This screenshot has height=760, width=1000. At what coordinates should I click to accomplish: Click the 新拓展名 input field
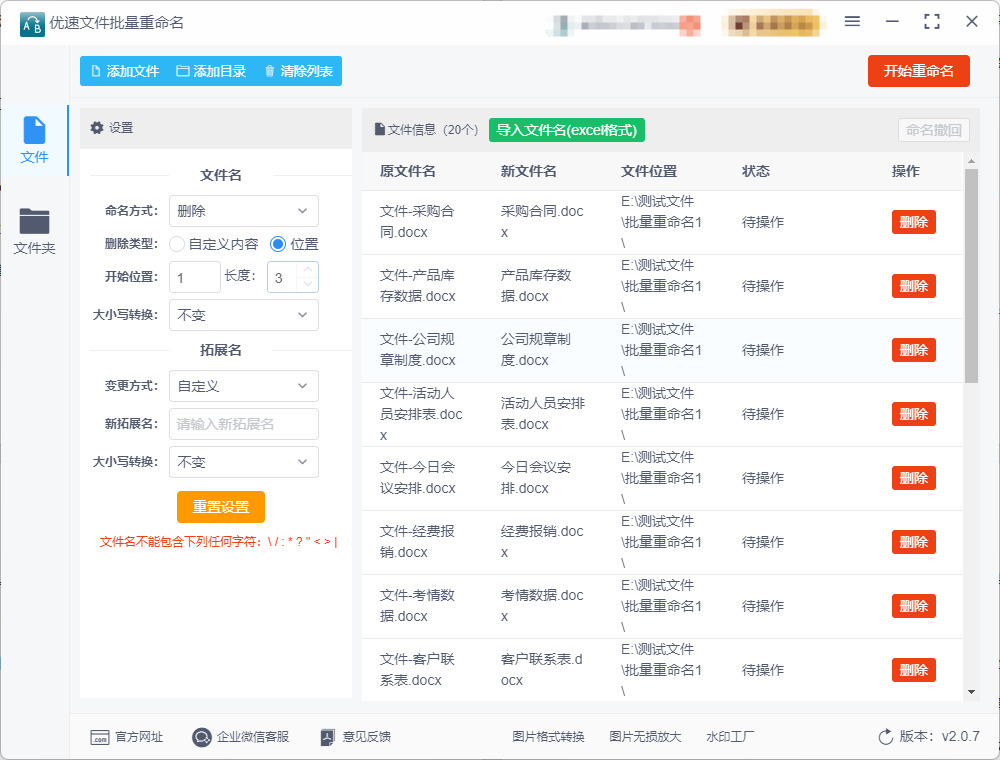coord(244,424)
